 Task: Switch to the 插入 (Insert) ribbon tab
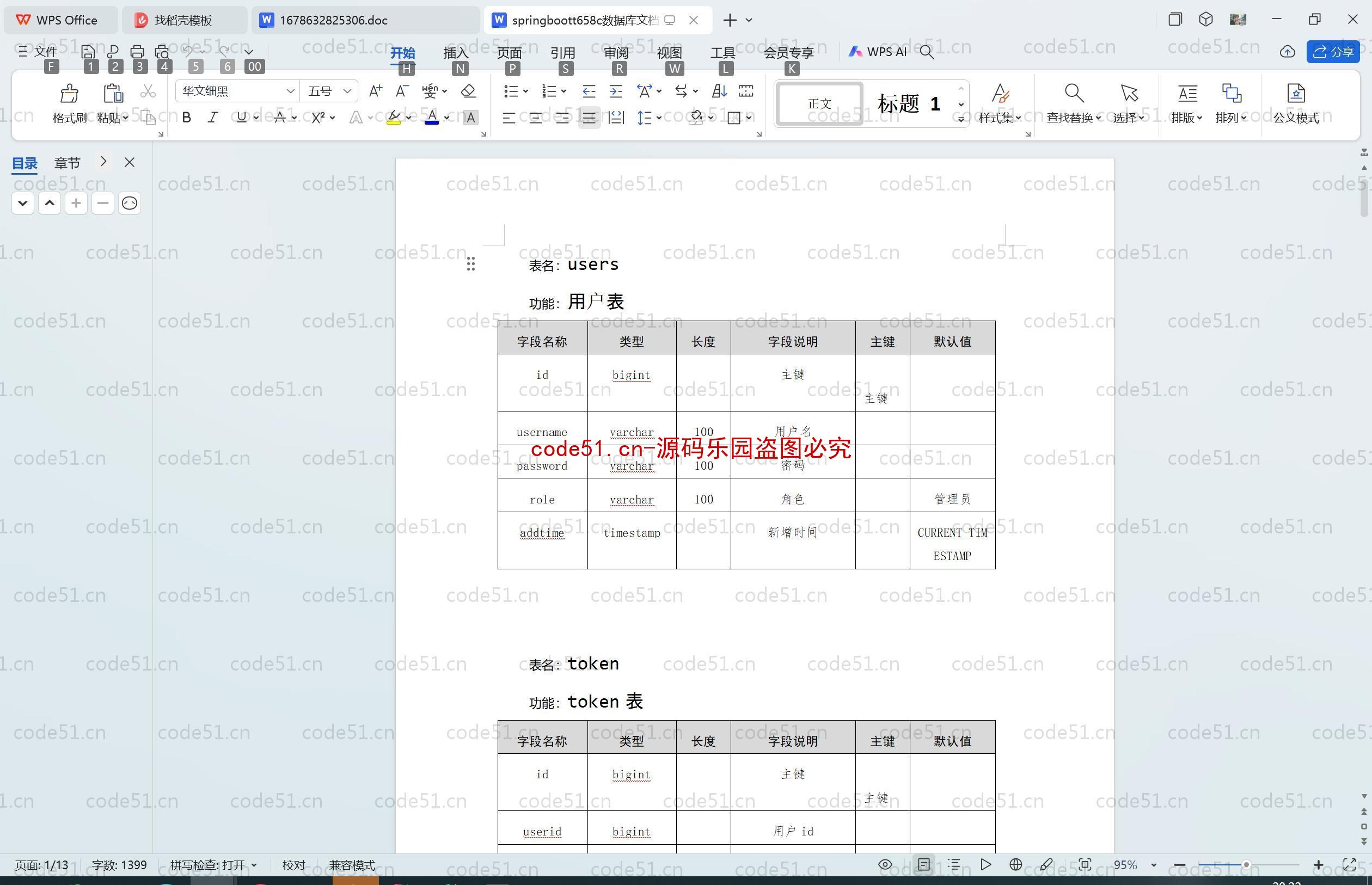(x=456, y=52)
